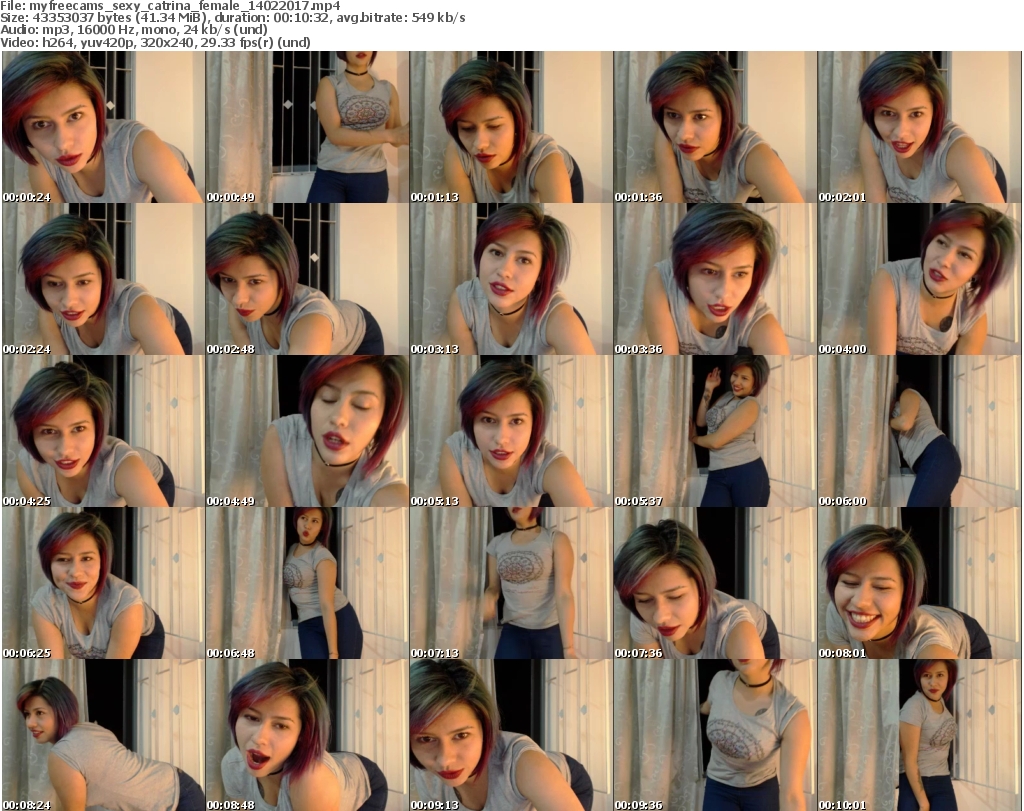Viewport: 1024px width, 811px height.
Task: Select the frame marked 00:08:24
Action: click(103, 735)
